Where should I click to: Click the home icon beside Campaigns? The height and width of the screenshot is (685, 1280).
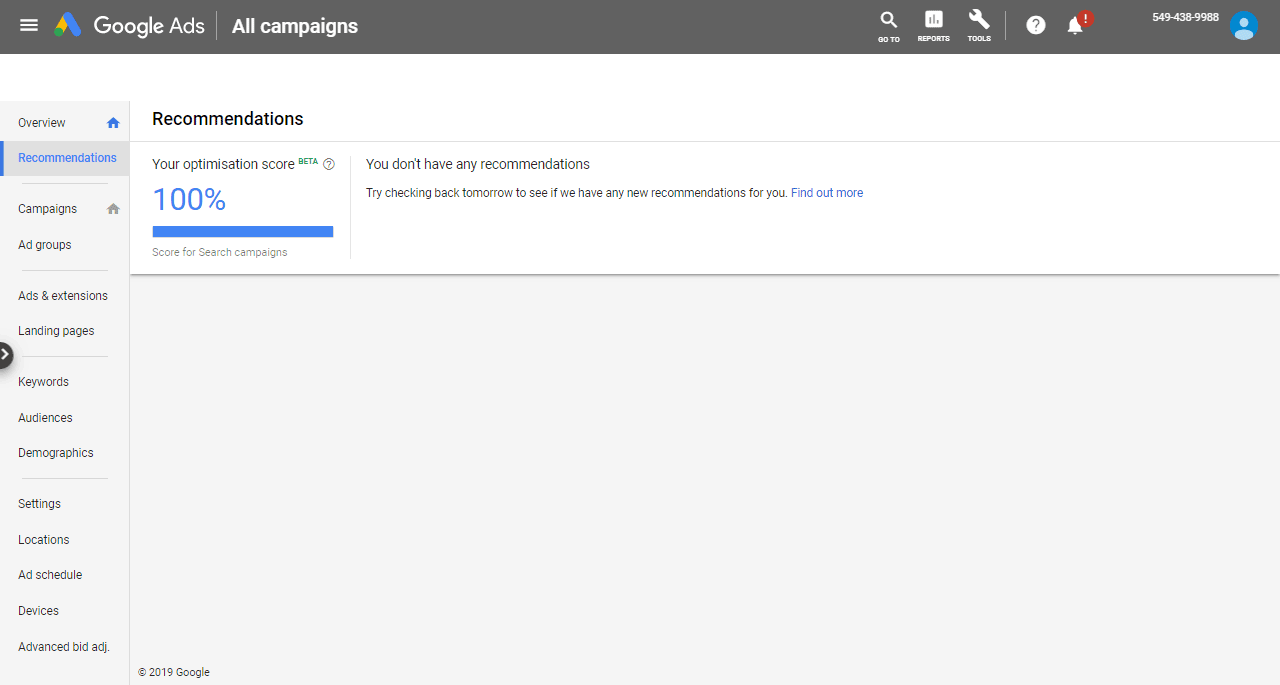tap(113, 209)
